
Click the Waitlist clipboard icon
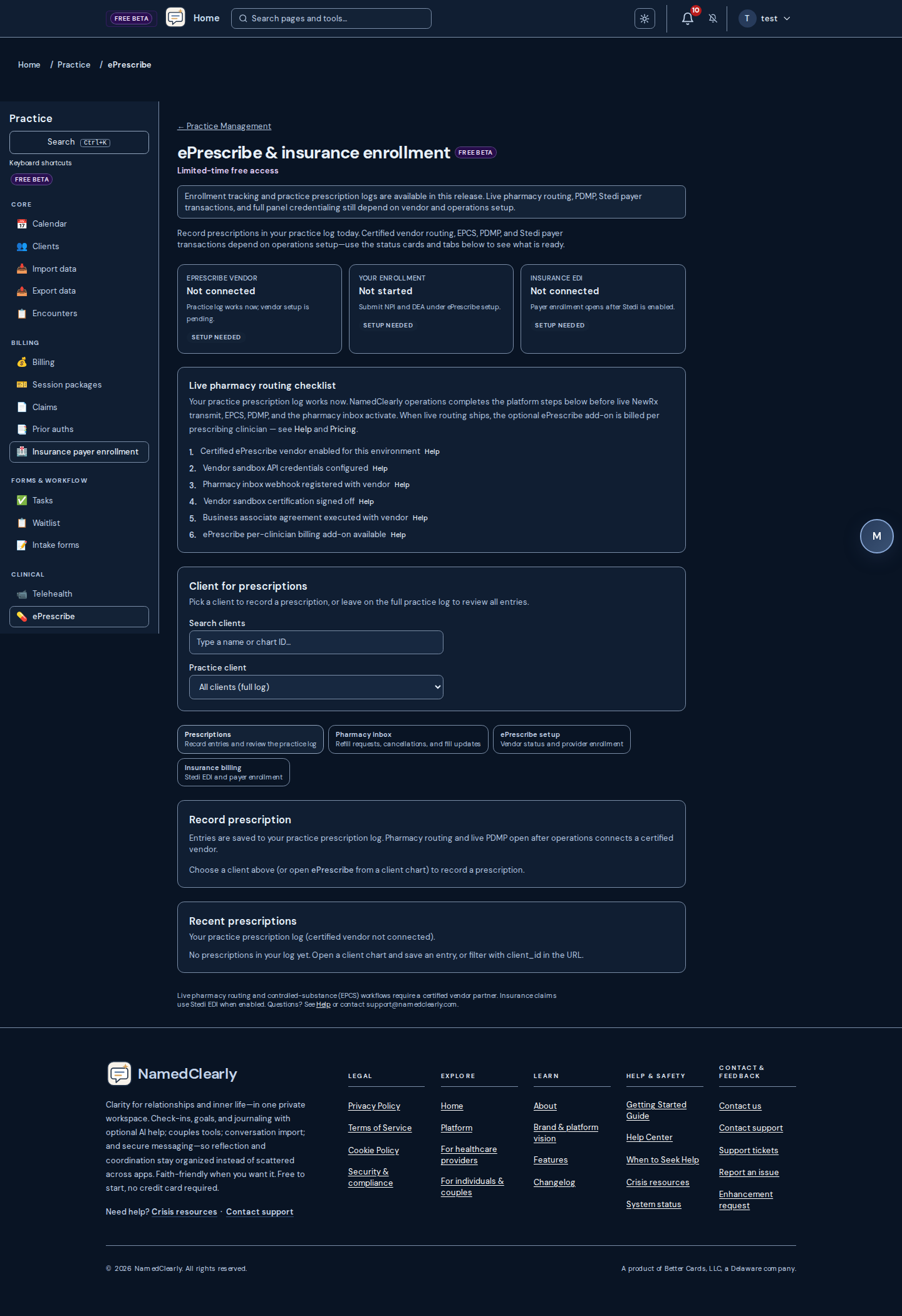click(x=22, y=523)
